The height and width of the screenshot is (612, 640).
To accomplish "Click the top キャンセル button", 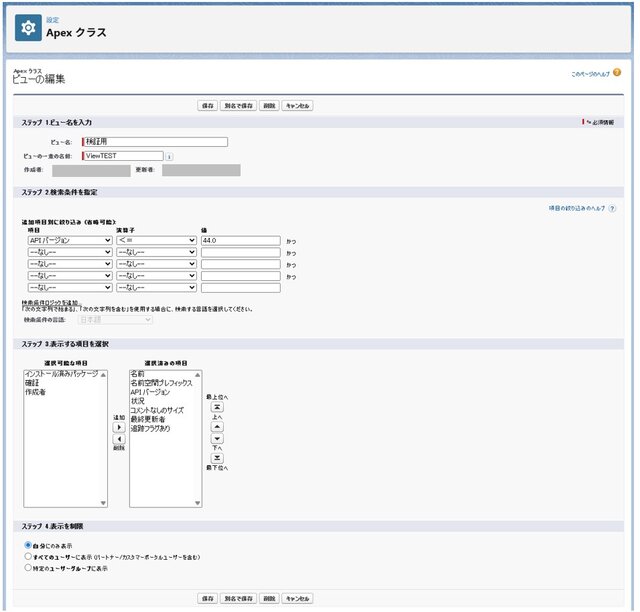I will click(298, 106).
